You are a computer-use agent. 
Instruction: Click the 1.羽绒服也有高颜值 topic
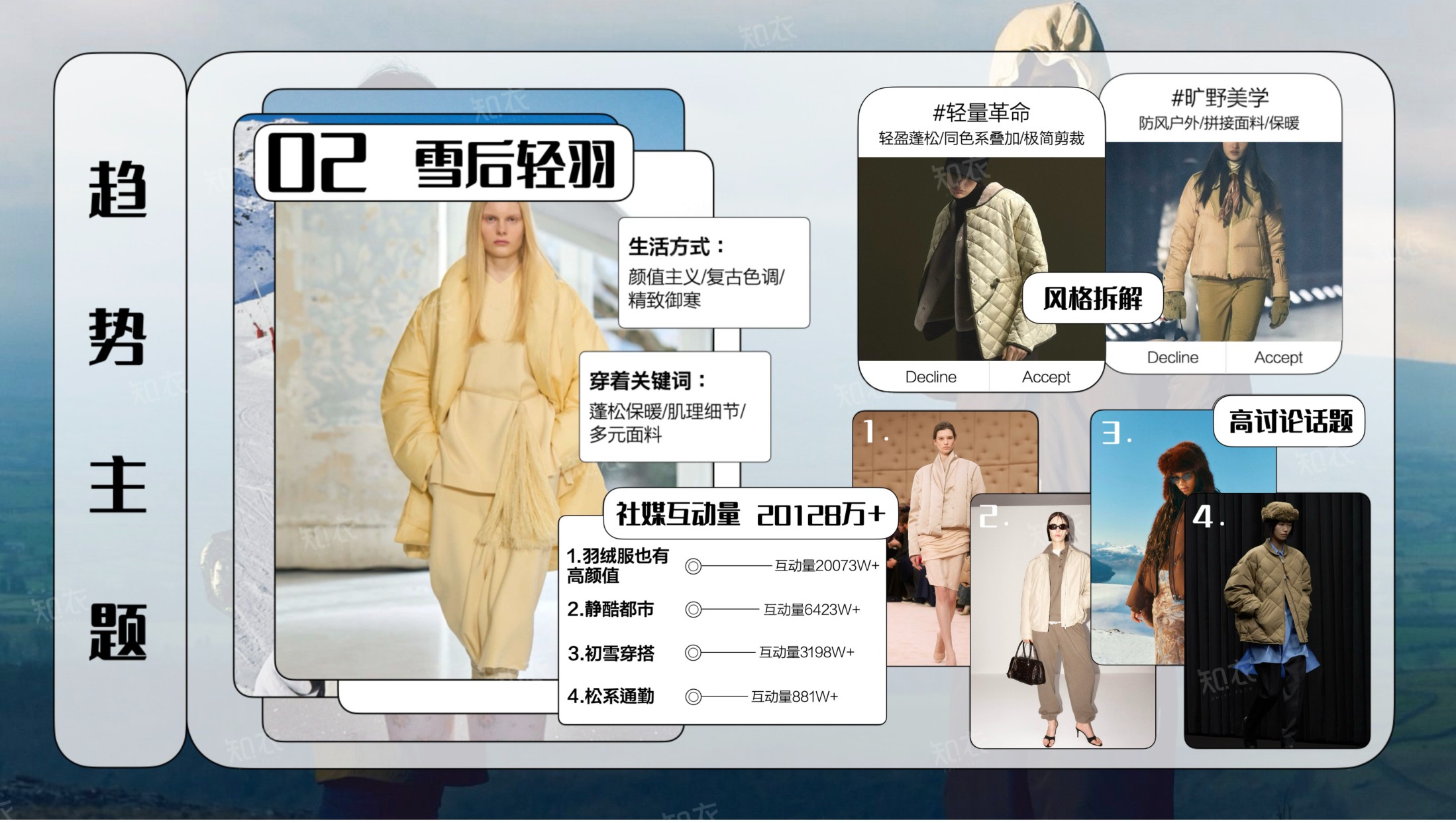coord(617,566)
